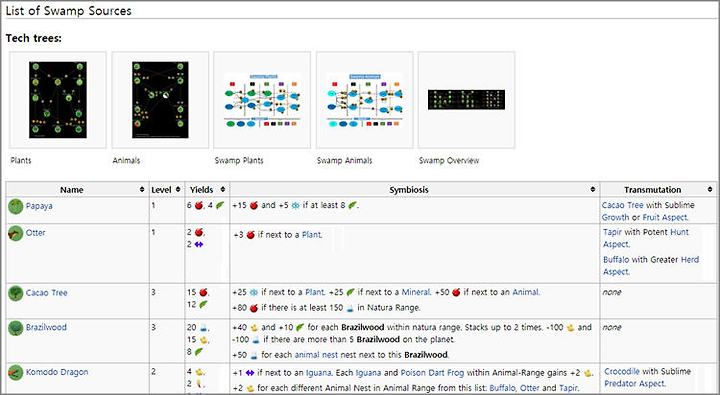Screen dimensions: 720x395
Task: Open the Komodo Dragon link
Action: pos(57,372)
